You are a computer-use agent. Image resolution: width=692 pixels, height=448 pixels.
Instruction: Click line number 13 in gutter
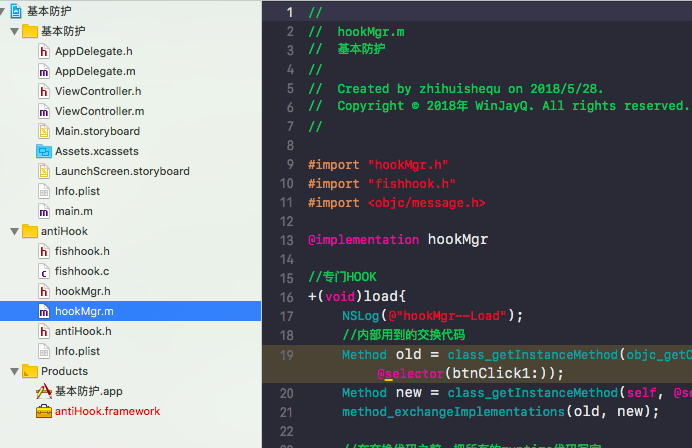[287, 241]
